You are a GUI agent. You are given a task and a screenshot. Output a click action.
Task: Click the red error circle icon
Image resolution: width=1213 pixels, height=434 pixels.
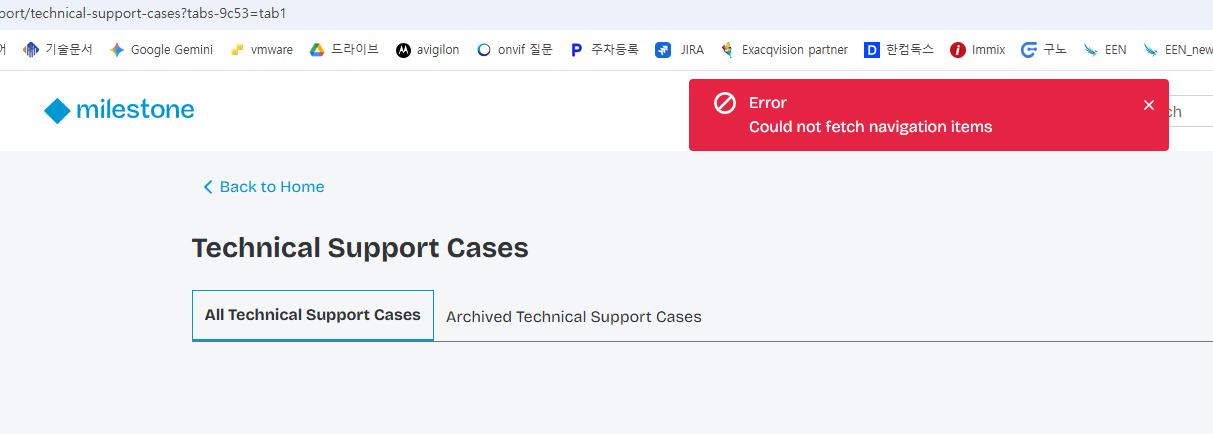coord(725,103)
